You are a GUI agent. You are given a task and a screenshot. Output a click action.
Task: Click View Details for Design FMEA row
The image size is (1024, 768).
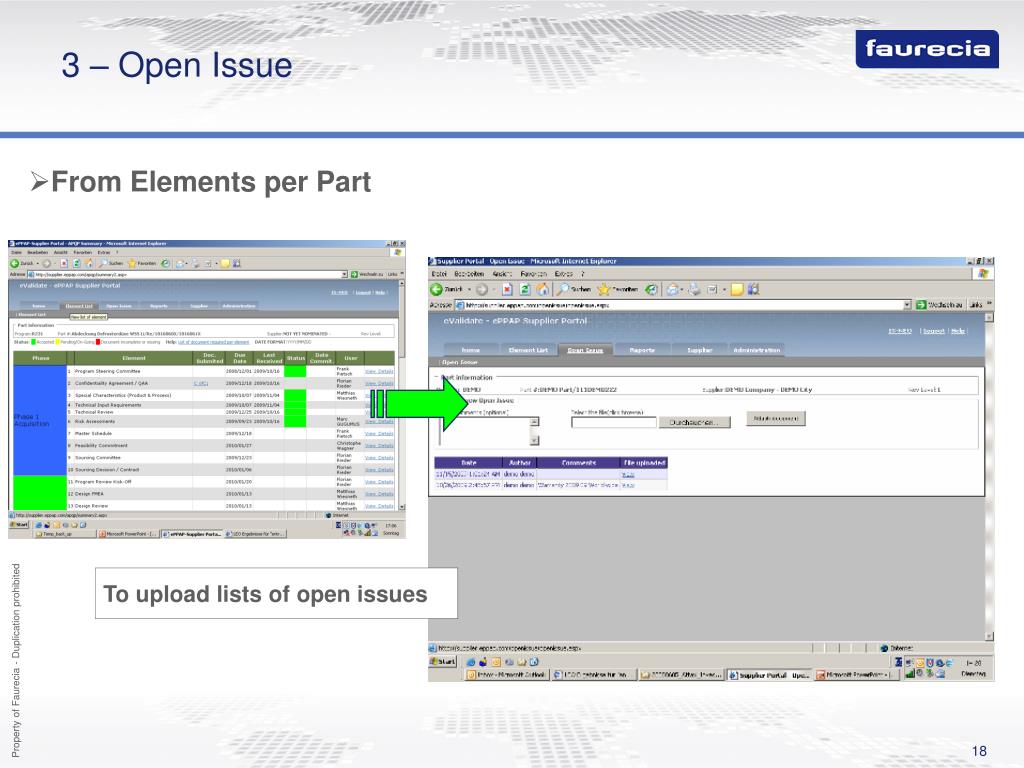tap(379, 494)
